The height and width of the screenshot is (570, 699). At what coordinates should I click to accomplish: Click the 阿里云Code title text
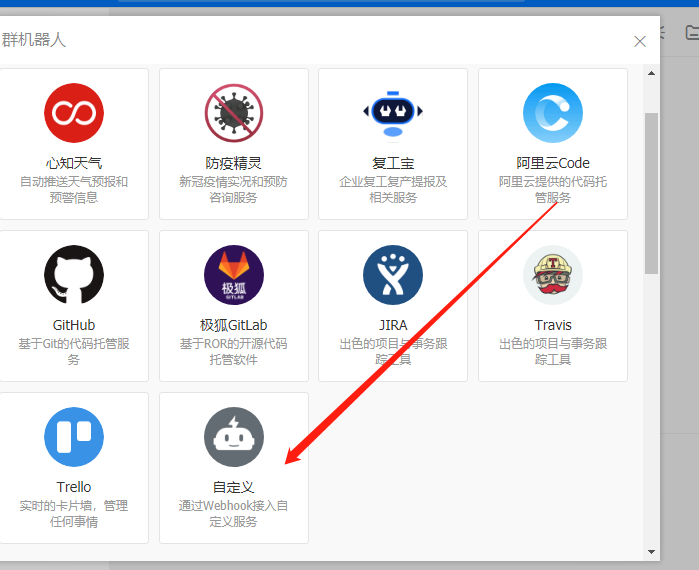coord(553,163)
